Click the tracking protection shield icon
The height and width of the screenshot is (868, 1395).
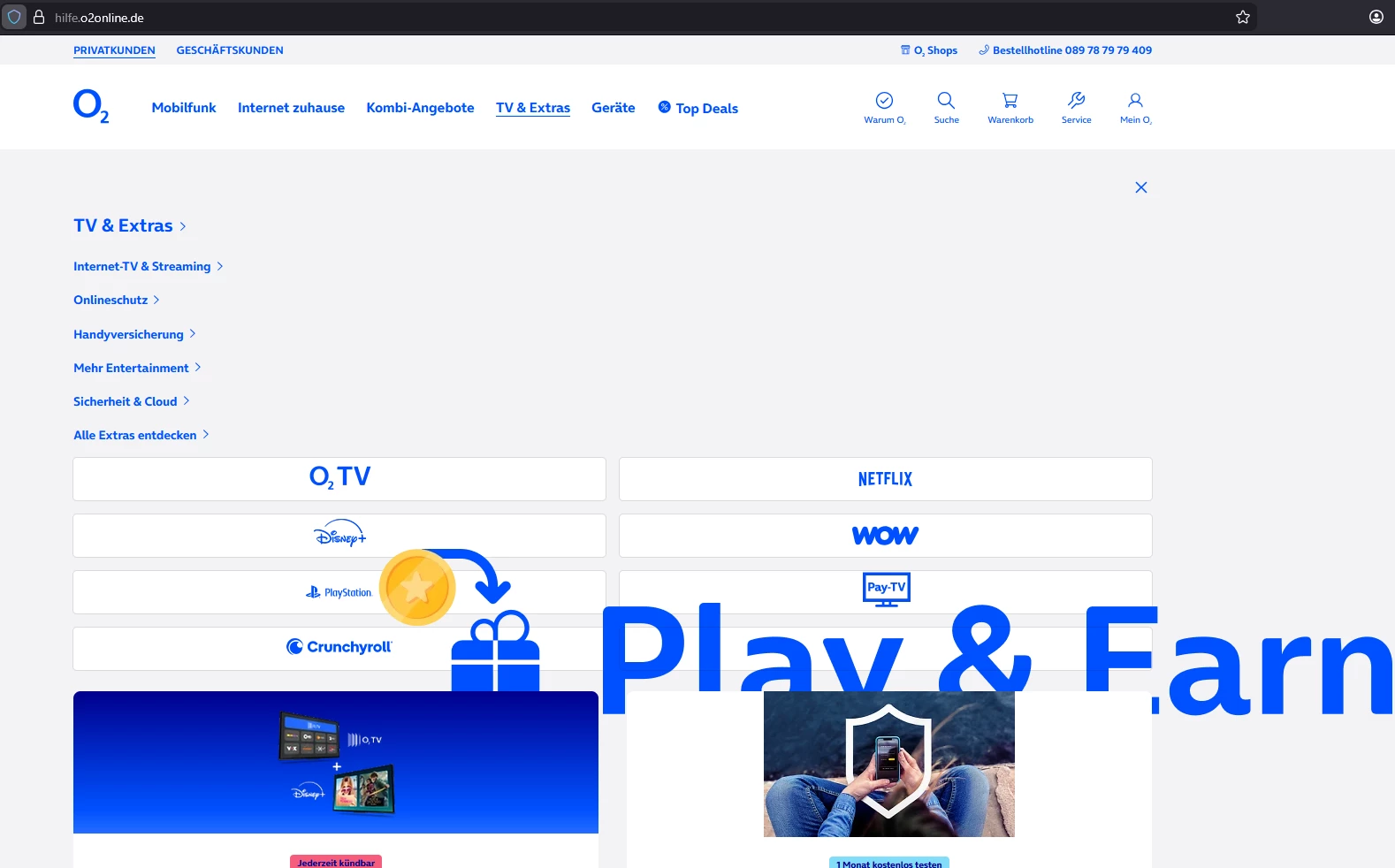(x=14, y=17)
